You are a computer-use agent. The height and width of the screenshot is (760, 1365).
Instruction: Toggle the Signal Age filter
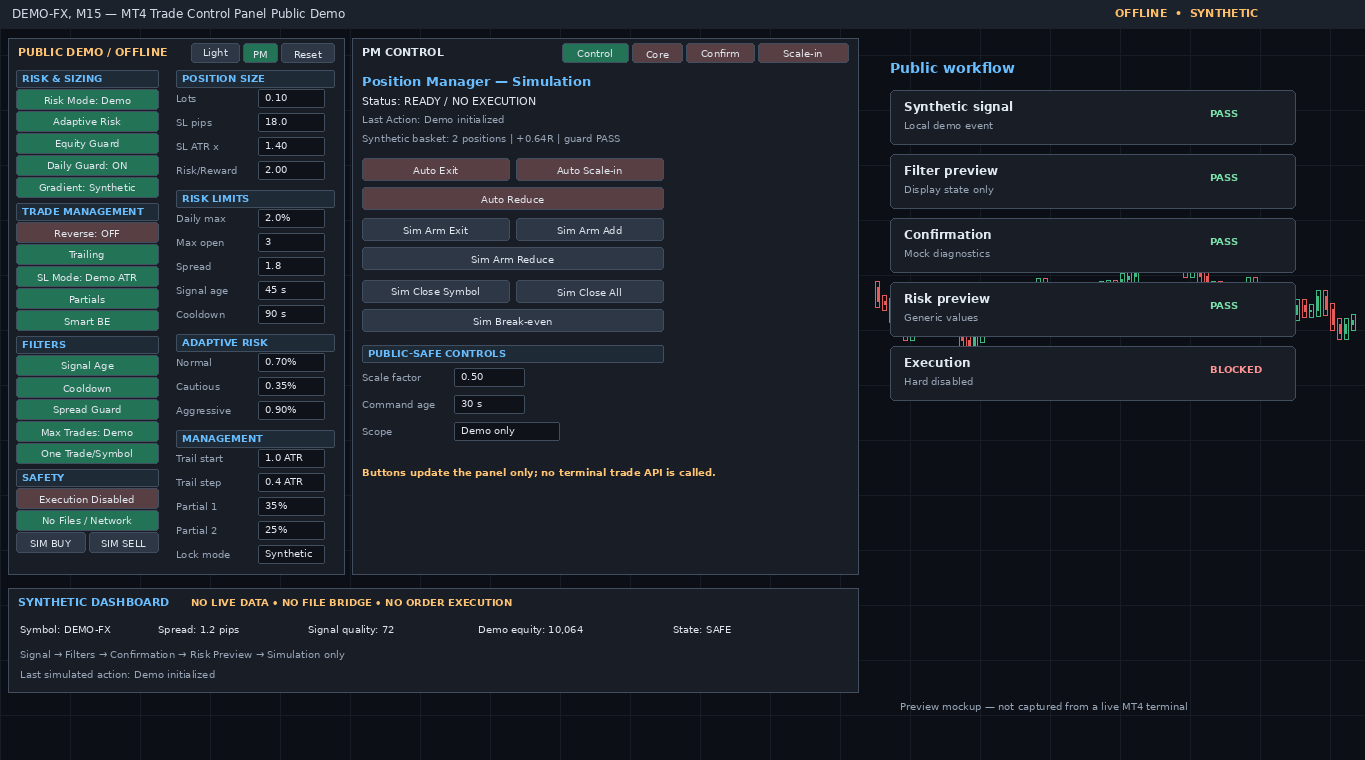pyautogui.click(x=88, y=366)
